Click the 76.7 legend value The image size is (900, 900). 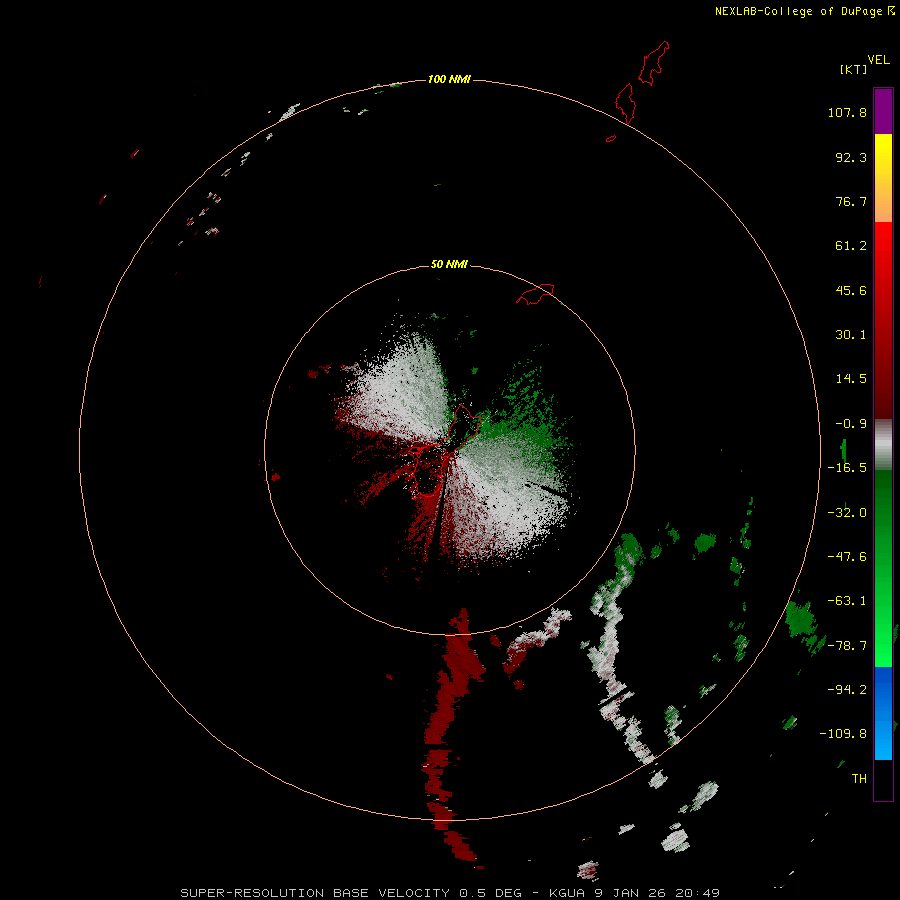click(851, 201)
